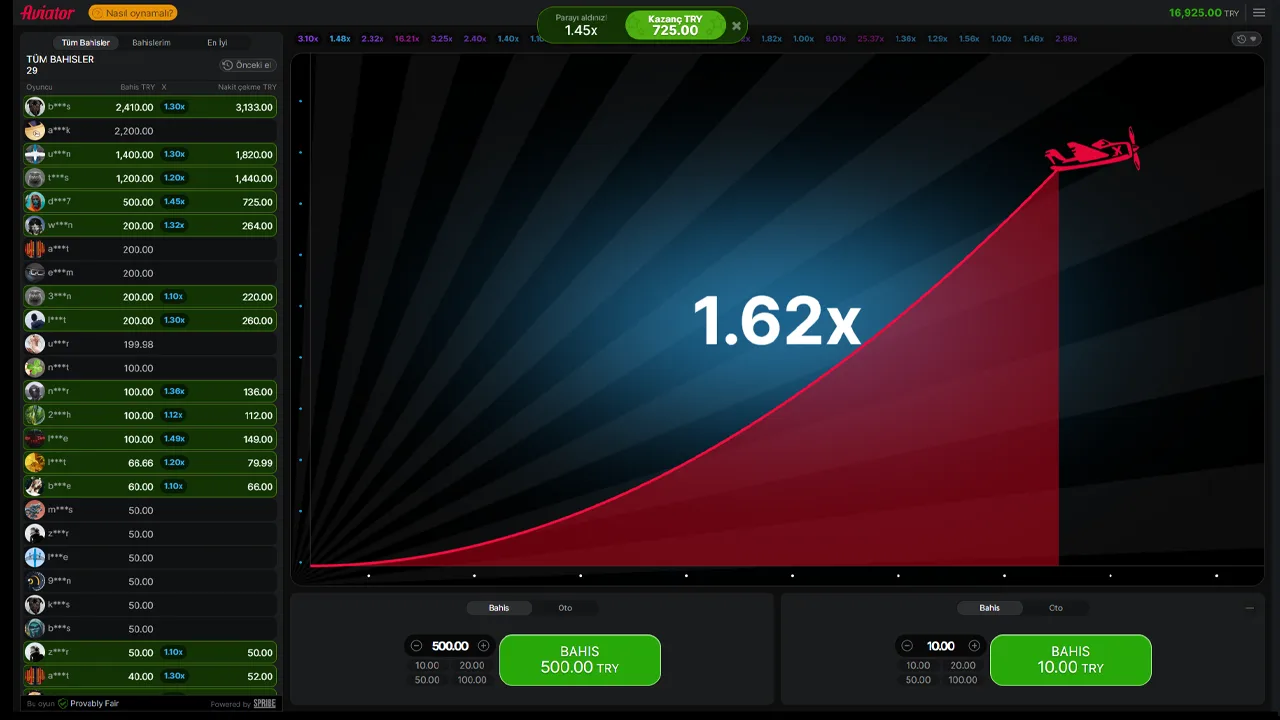Switch to En İyi tab
Viewport: 1280px width, 720px height.
pyautogui.click(x=217, y=43)
